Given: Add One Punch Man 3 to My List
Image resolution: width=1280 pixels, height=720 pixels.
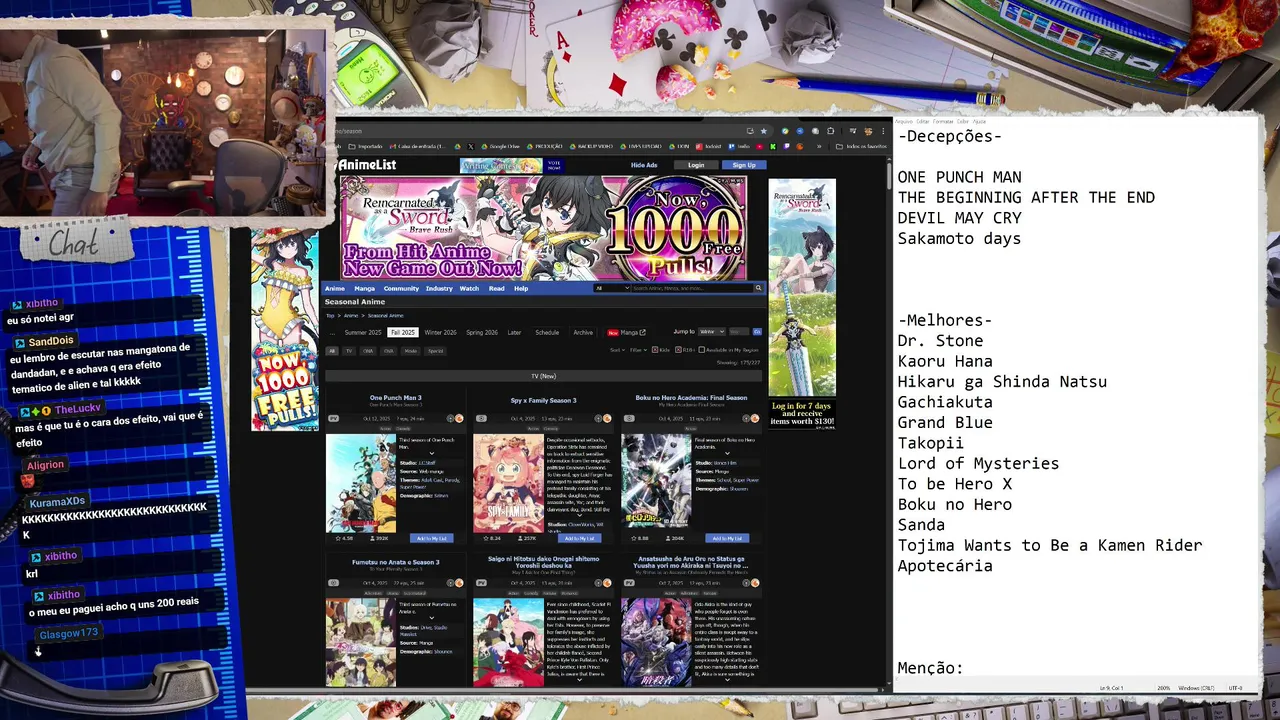Looking at the screenshot, I should coord(432,538).
